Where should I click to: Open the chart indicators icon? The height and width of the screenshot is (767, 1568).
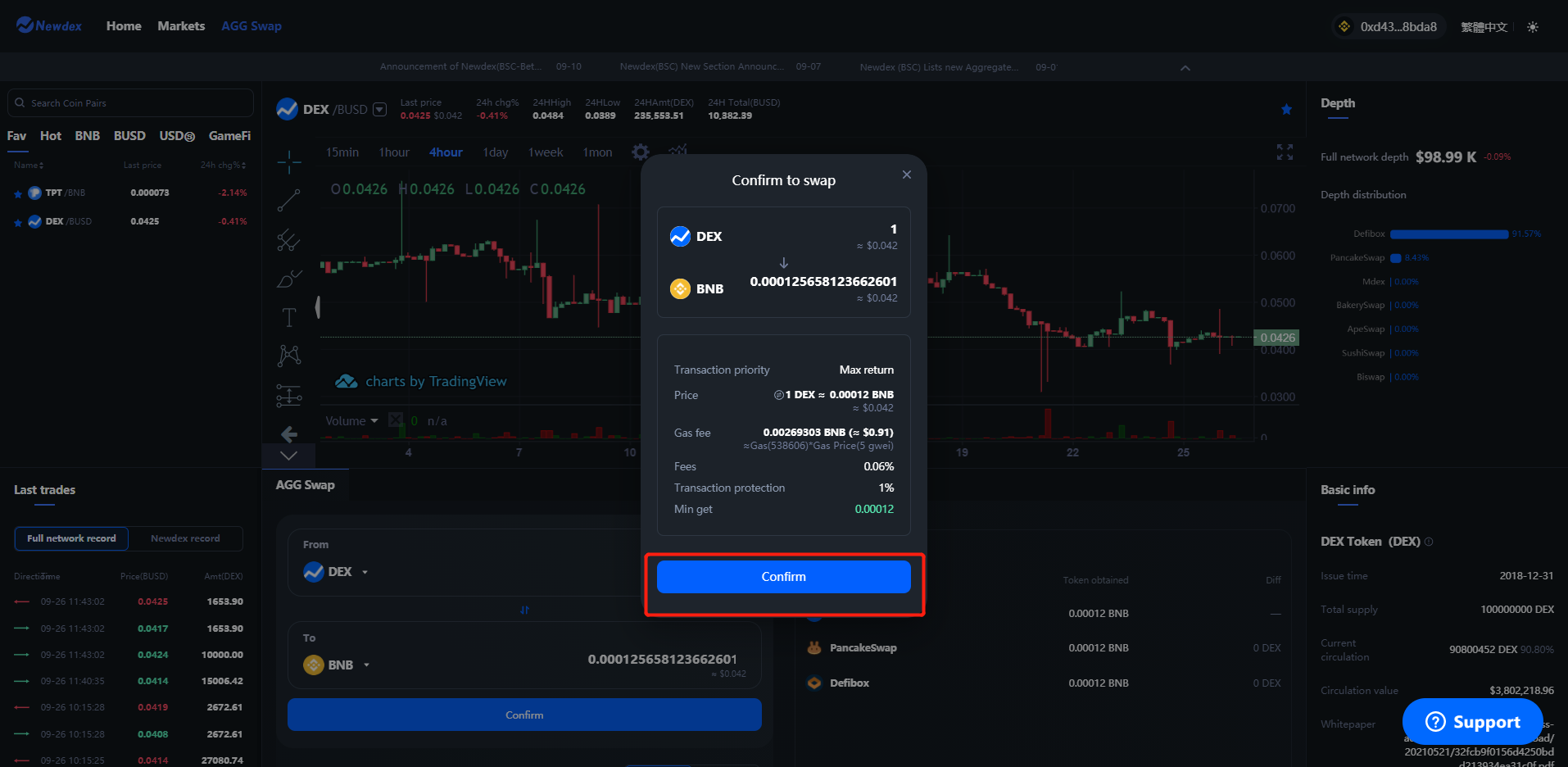pos(678,151)
